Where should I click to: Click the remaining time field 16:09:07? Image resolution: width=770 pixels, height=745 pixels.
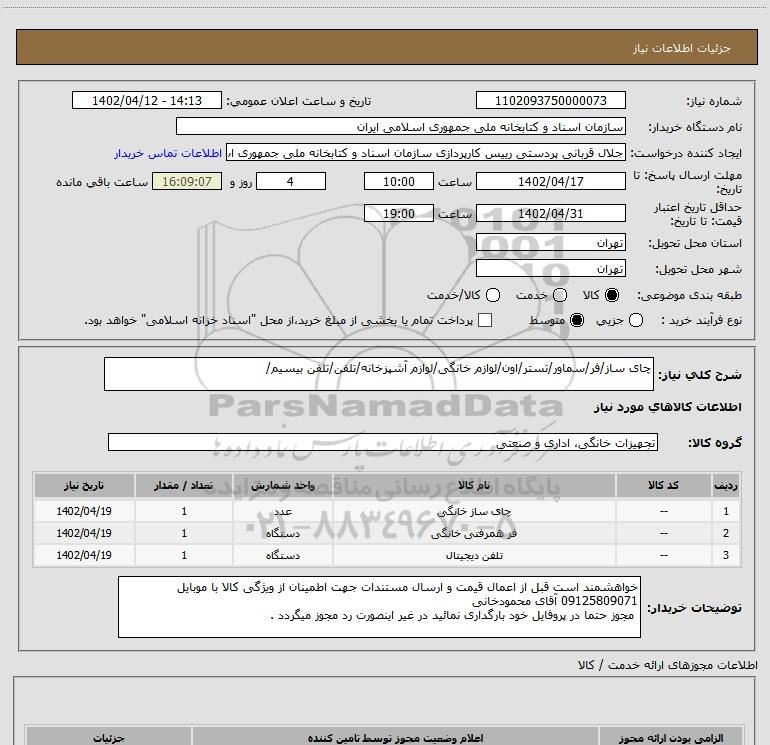click(x=187, y=182)
